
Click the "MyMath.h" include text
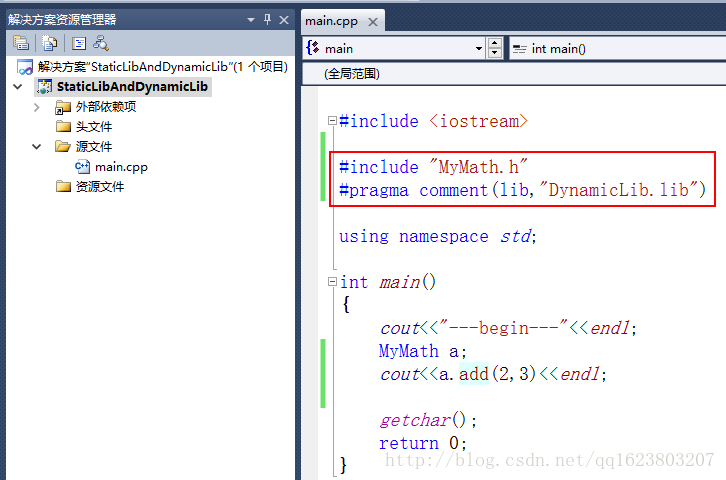[478, 167]
